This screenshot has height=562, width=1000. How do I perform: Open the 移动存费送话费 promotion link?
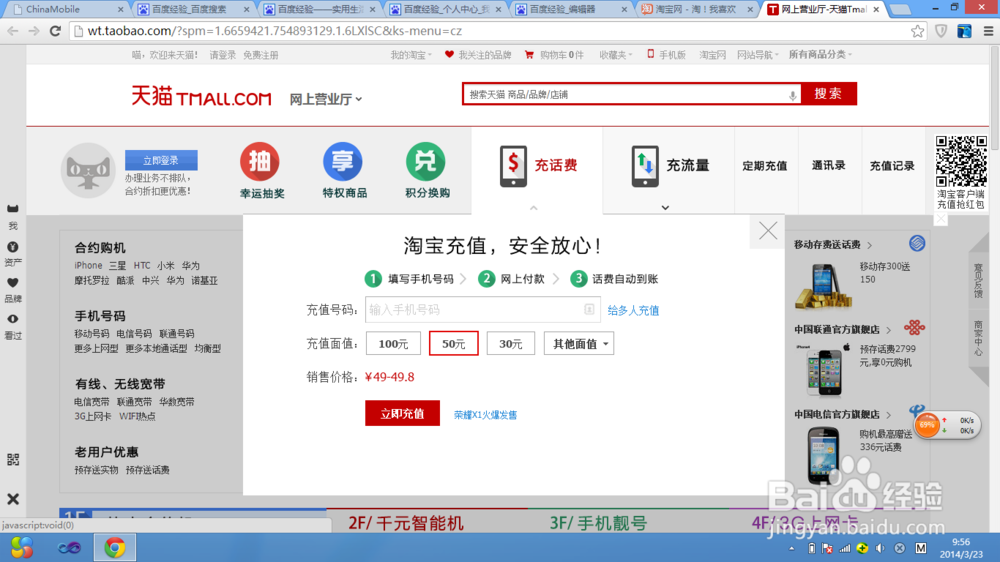pyautogui.click(x=827, y=244)
